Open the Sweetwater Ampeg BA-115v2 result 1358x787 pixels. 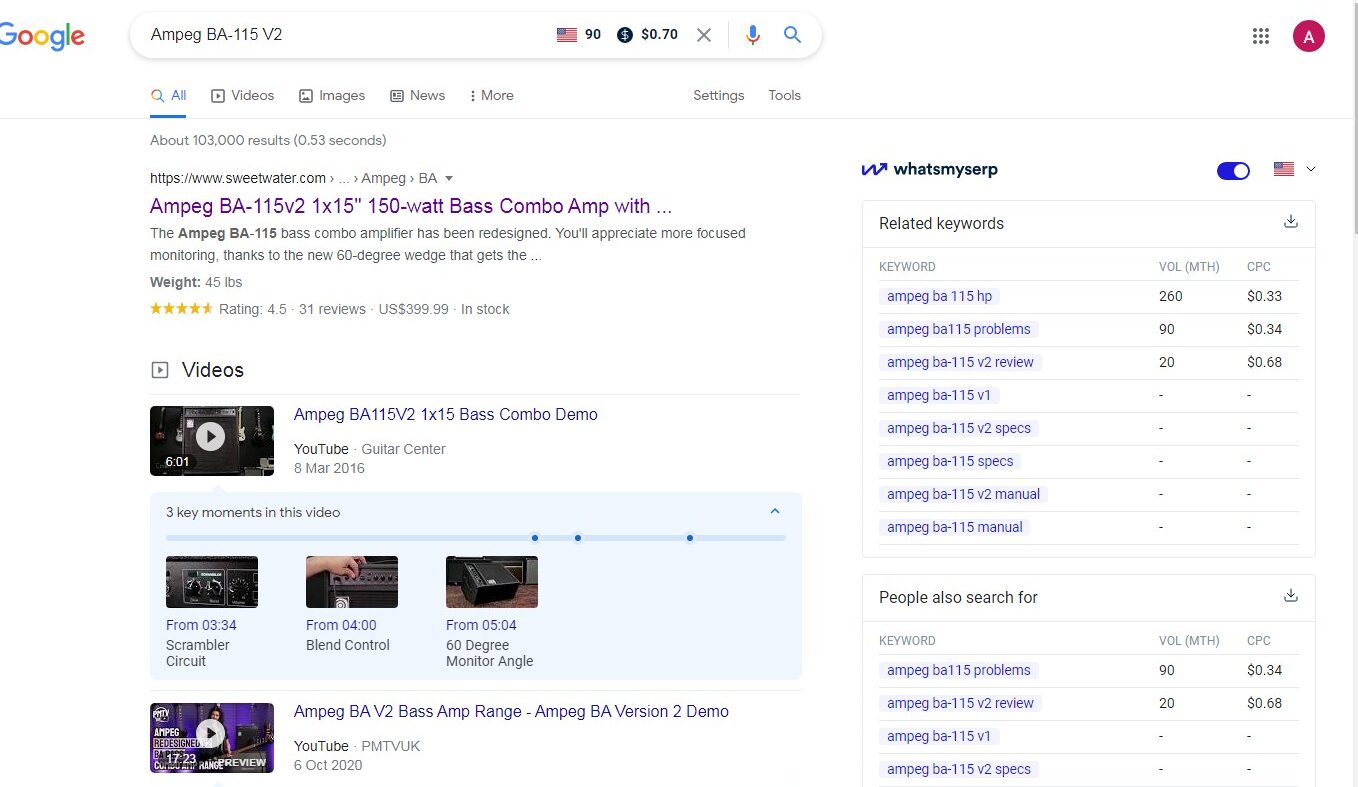(x=411, y=207)
